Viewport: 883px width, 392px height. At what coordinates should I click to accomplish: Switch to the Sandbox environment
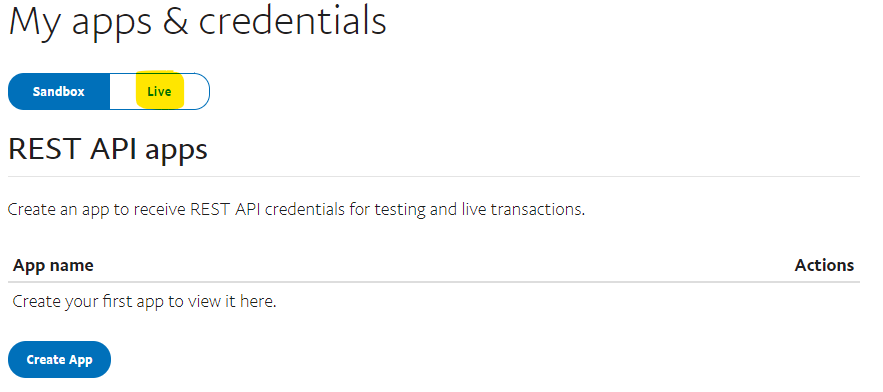[x=59, y=91]
